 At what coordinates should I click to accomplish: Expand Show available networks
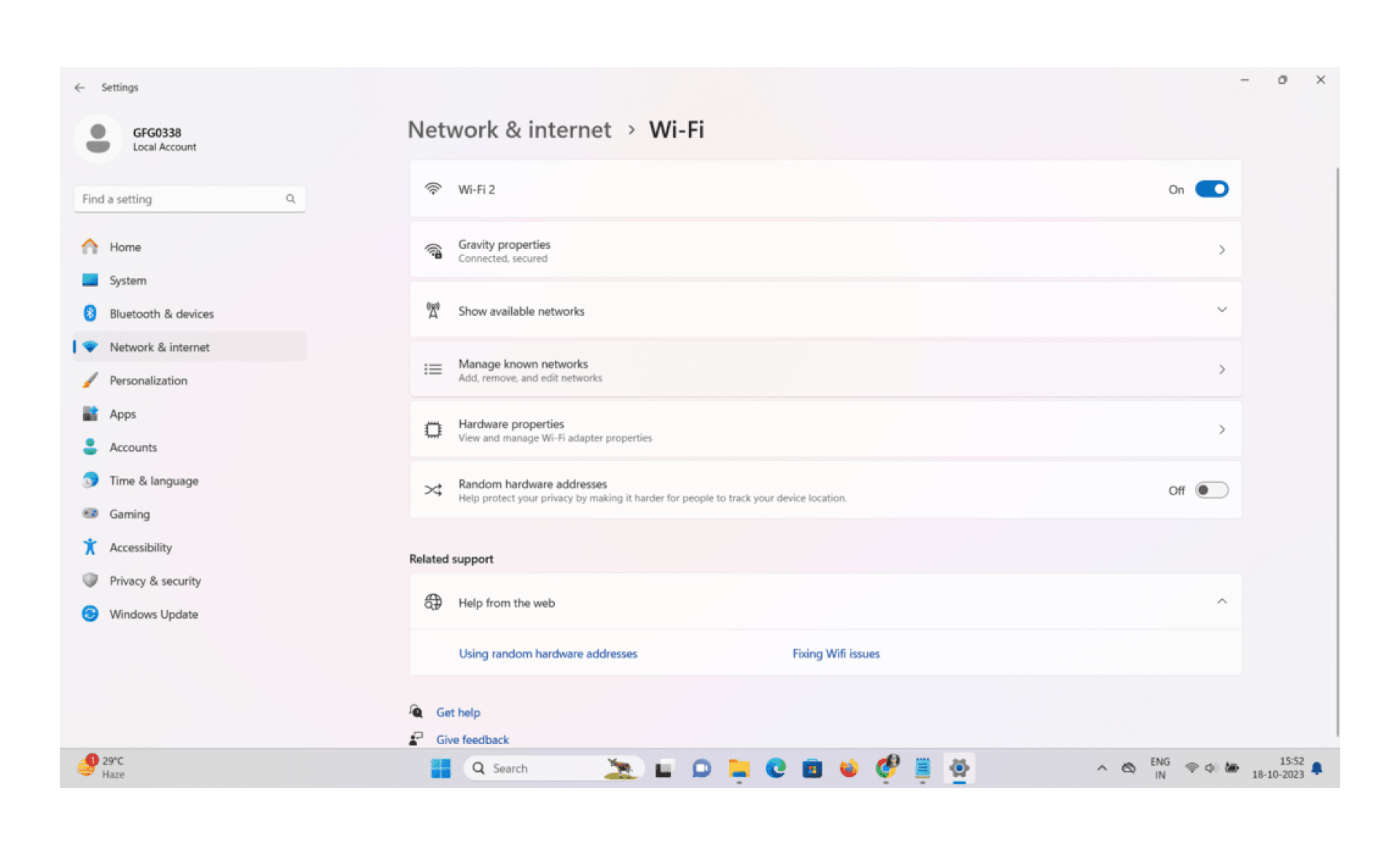tap(1222, 309)
